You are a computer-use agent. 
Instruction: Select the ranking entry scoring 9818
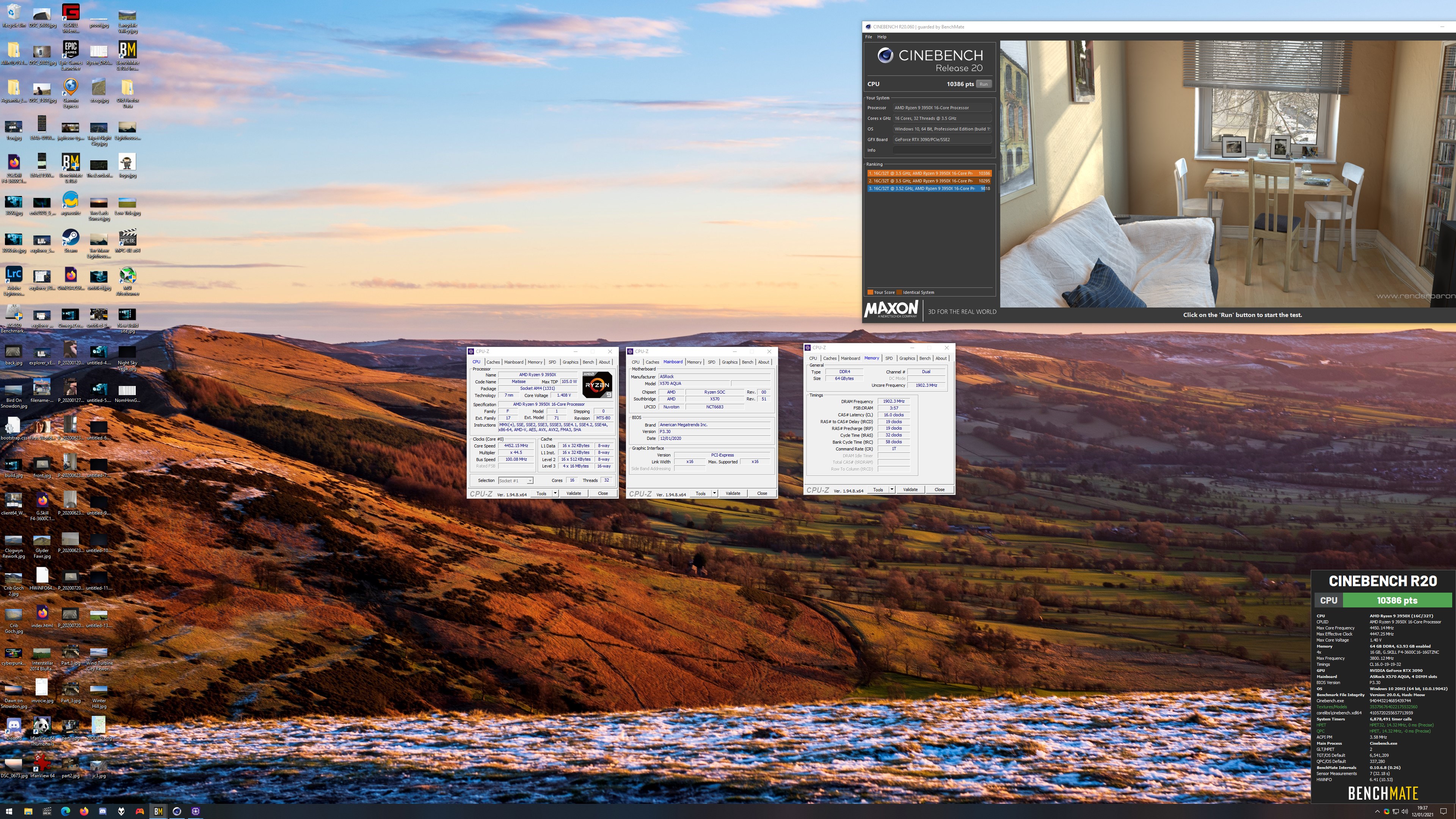tap(930, 188)
